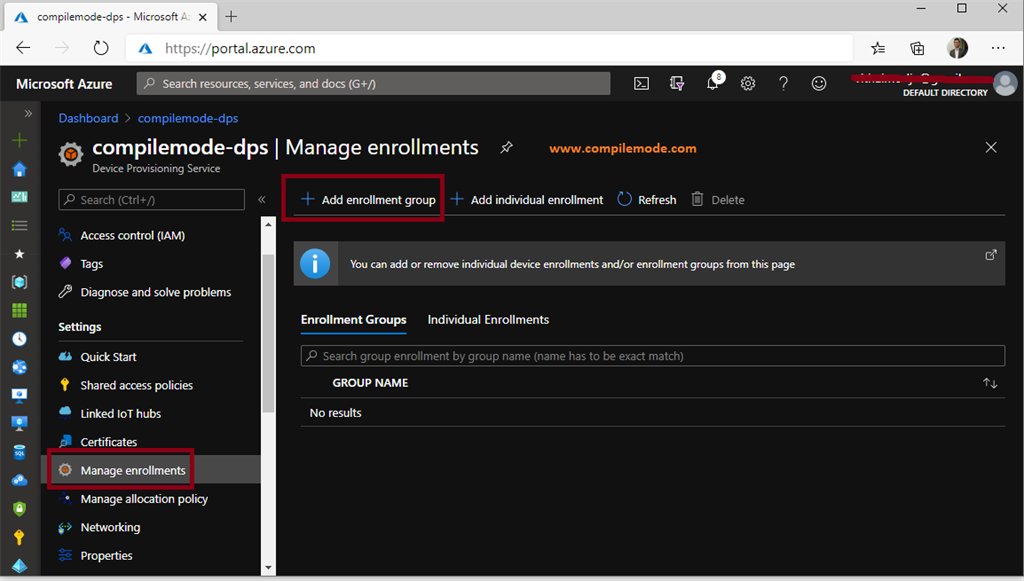Click the Refresh toolbar button
Viewport: 1024px width, 581px height.
(x=646, y=199)
